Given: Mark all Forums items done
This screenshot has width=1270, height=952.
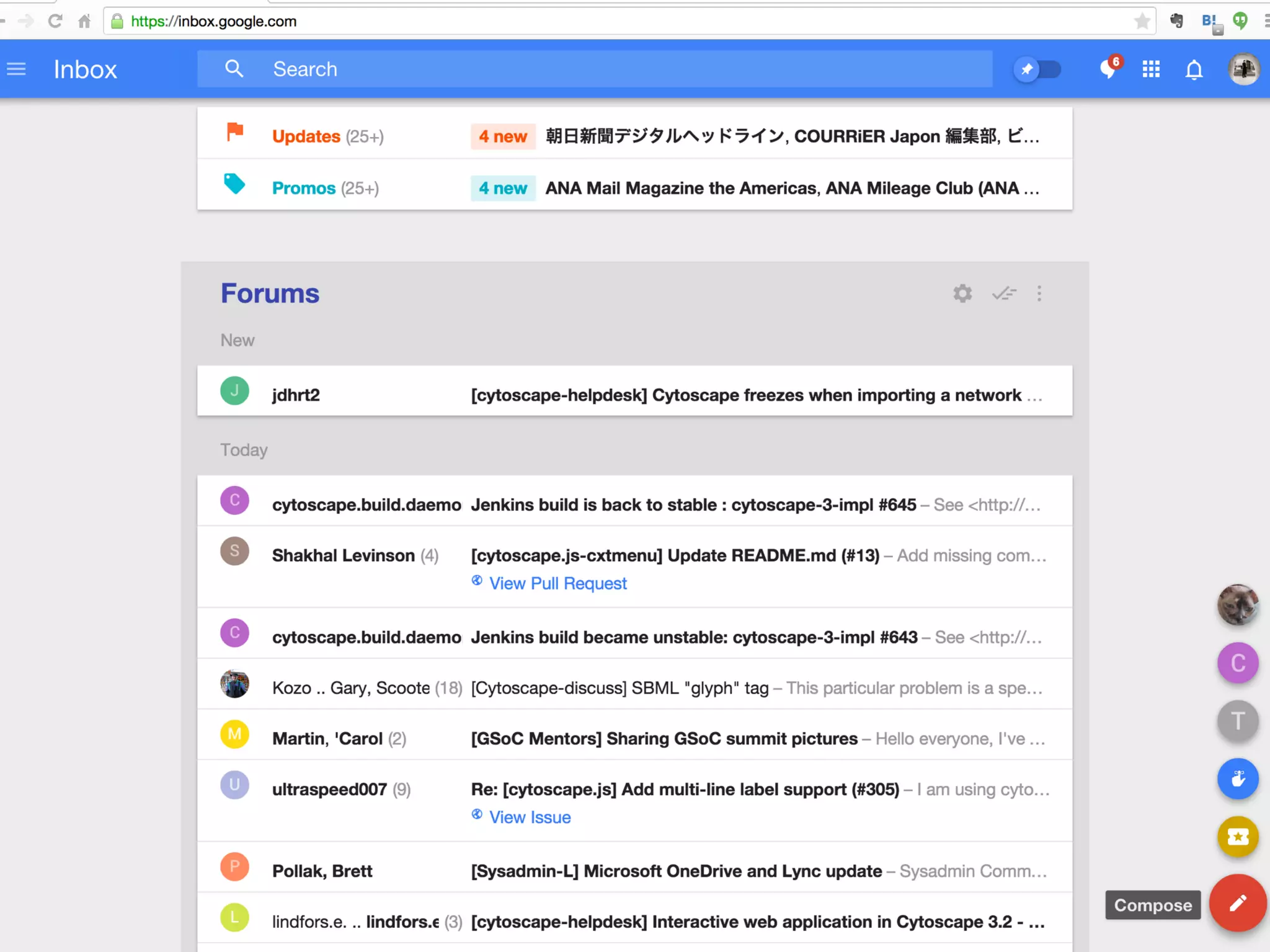Looking at the screenshot, I should click(x=1003, y=293).
